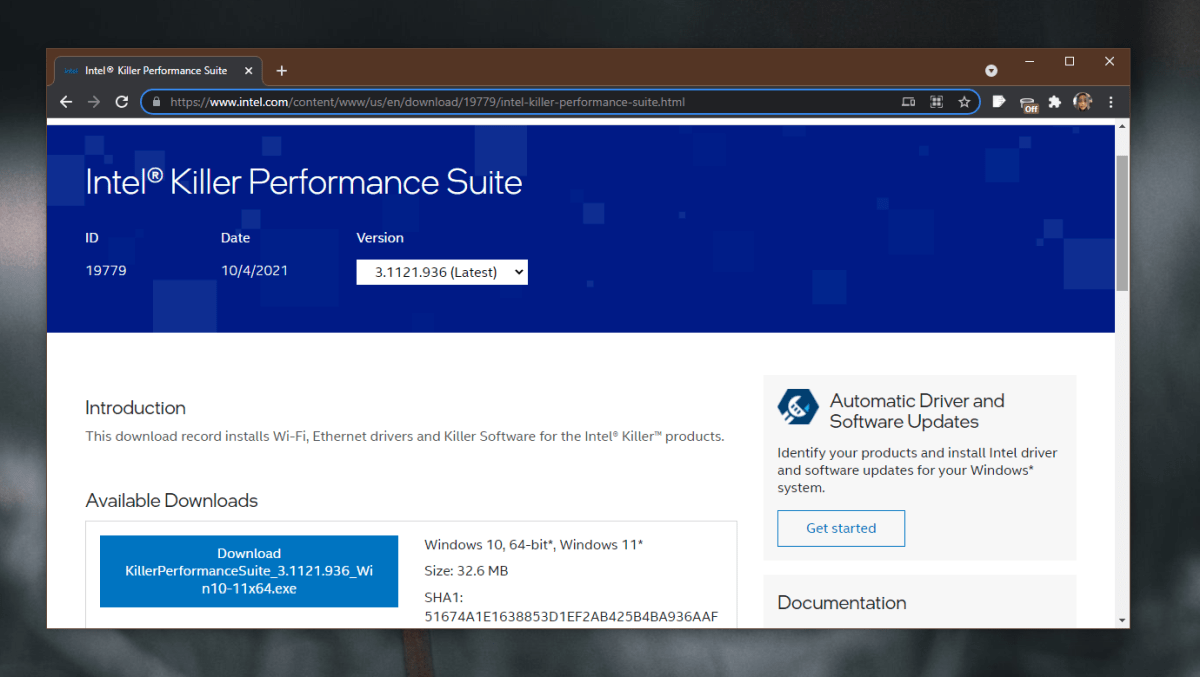Click the browser profile avatar
The width and height of the screenshot is (1200, 677).
[x=1082, y=101]
